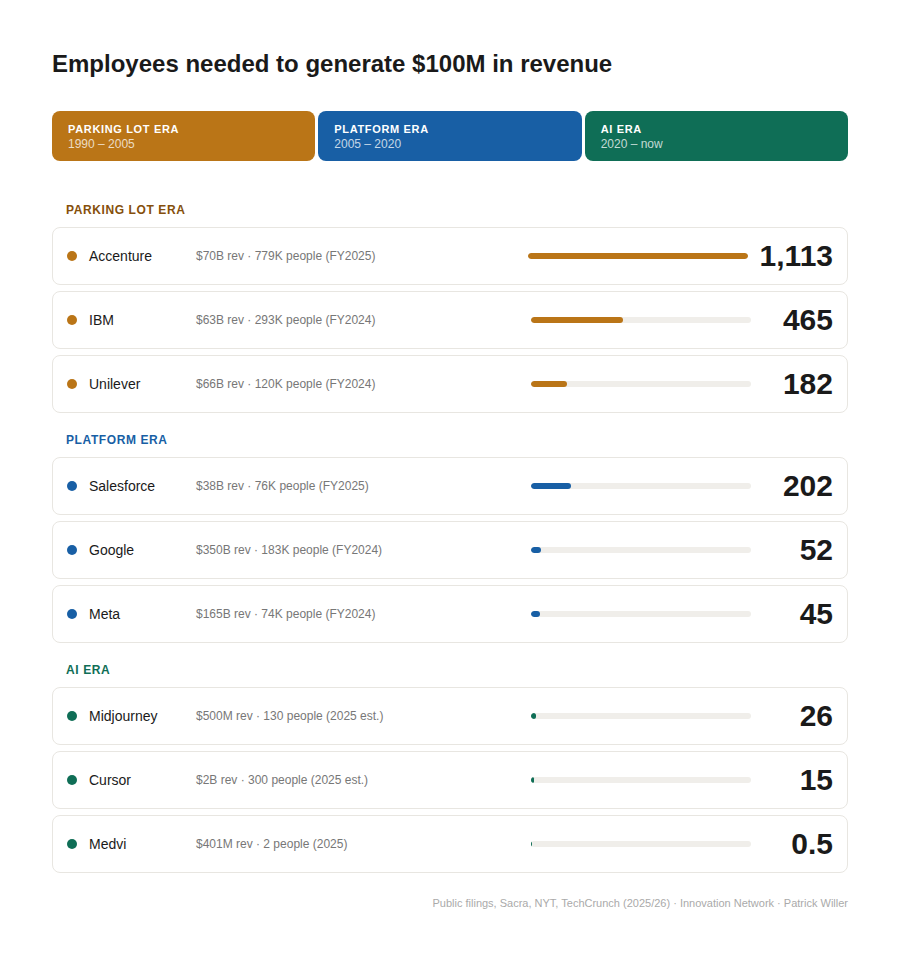Viewport: 900px width, 957px height.
Task: Click the value 465 for IBM
Action: [808, 320]
